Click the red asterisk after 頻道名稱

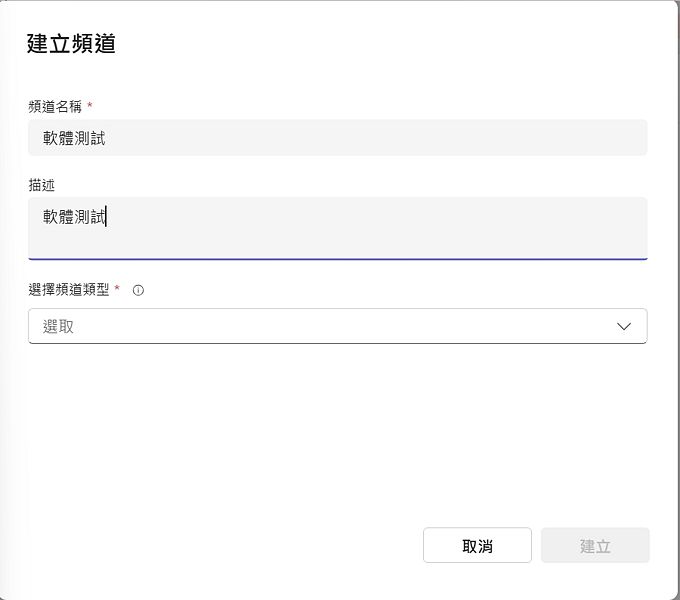coord(90,105)
